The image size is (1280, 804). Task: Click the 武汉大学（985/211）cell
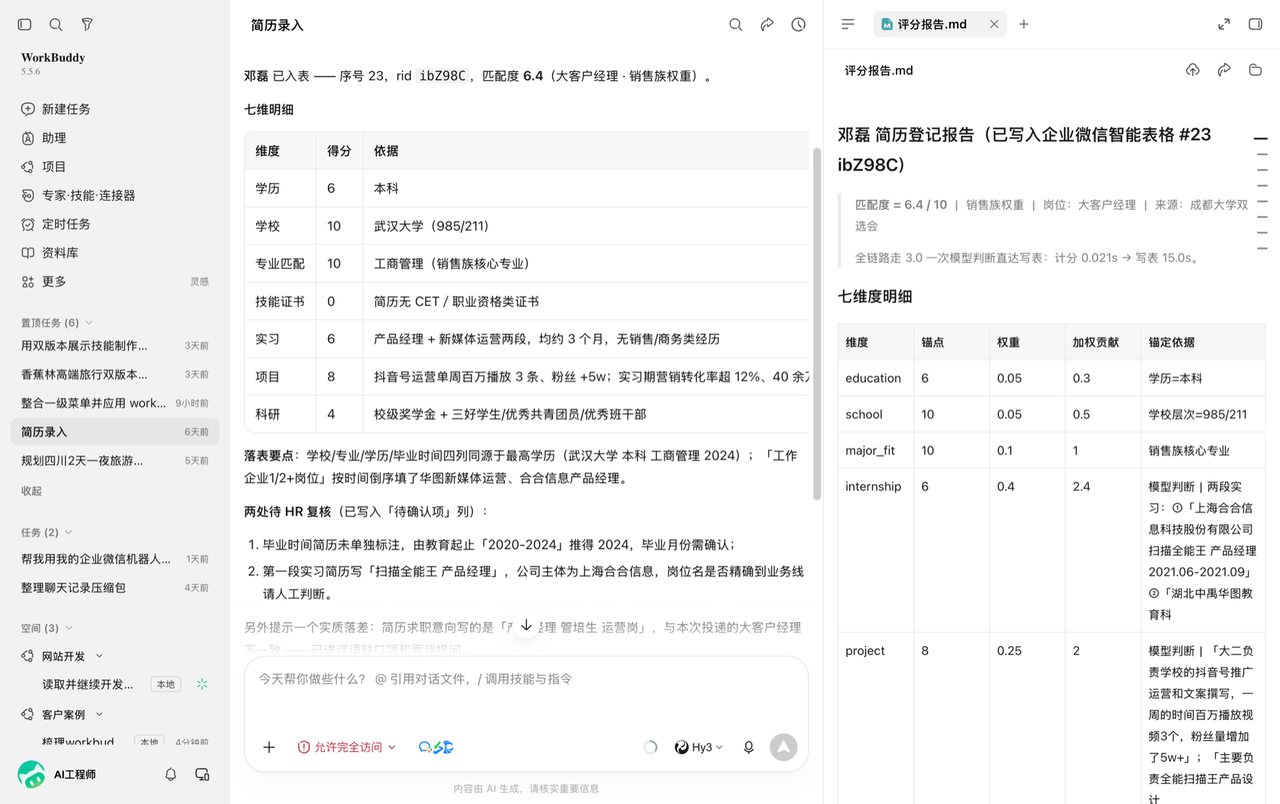tap(585, 226)
